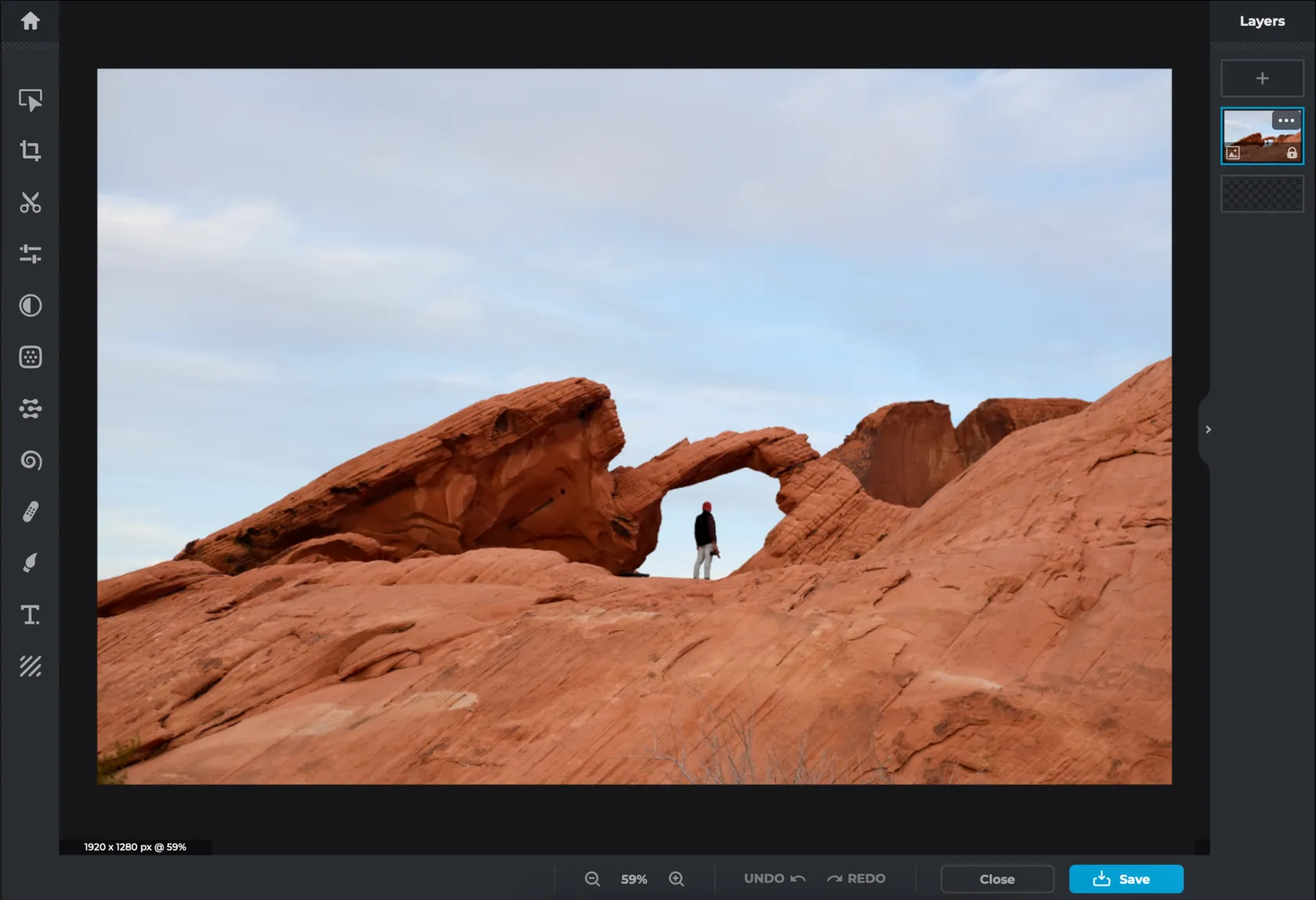Click the Save button

[1126, 879]
